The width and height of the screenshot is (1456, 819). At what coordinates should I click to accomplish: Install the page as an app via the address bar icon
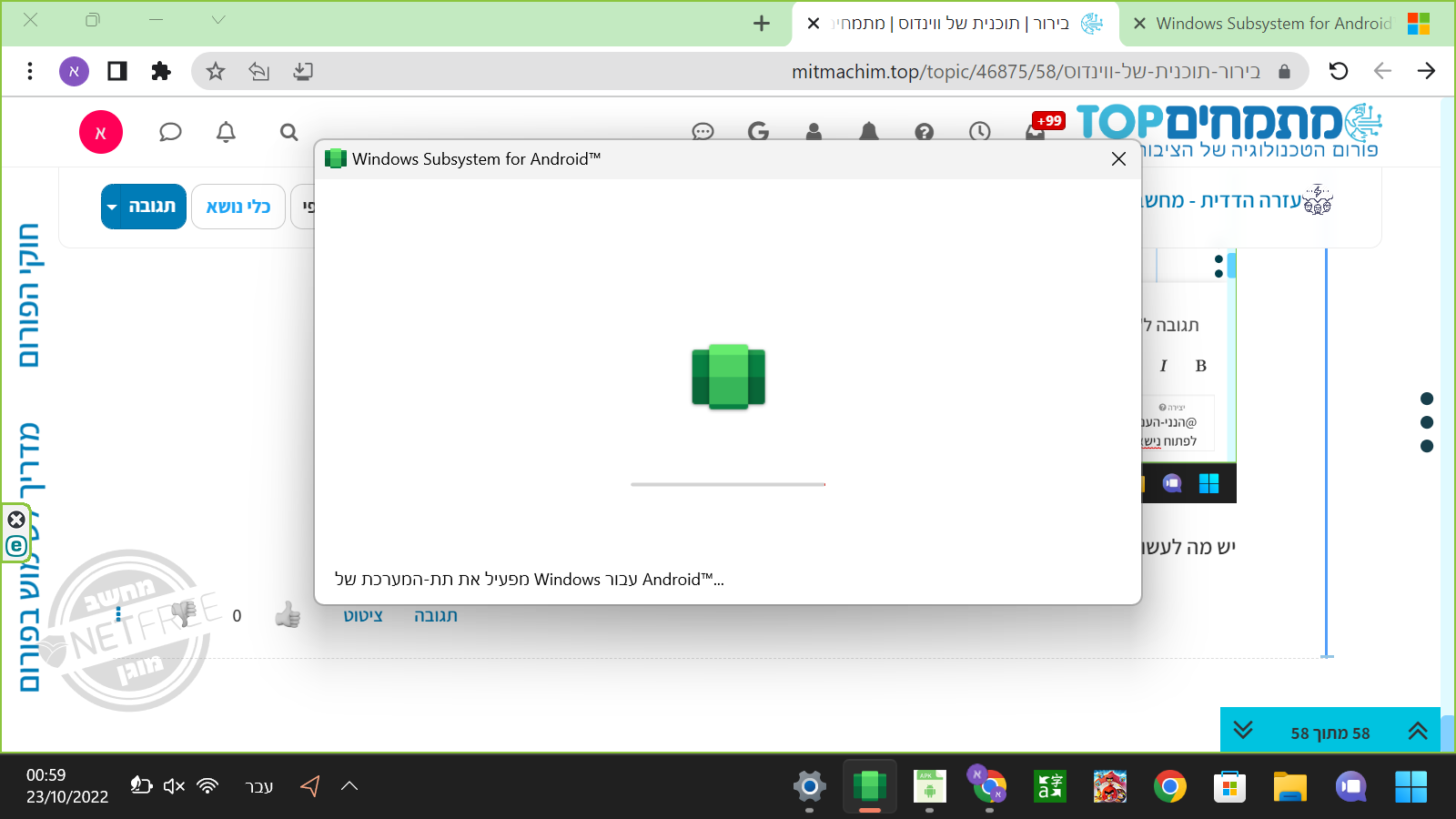coord(303,71)
